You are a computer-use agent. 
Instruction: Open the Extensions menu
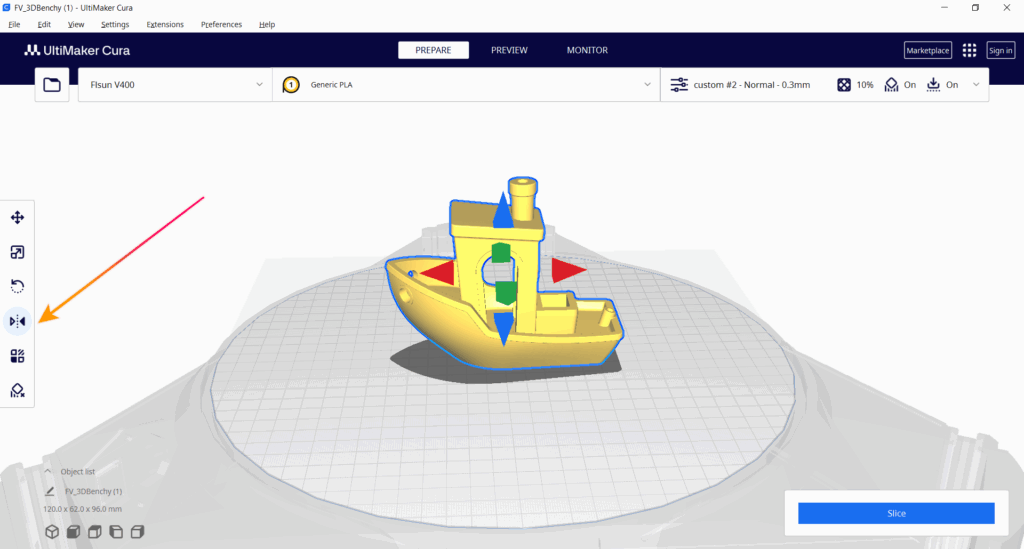point(165,25)
